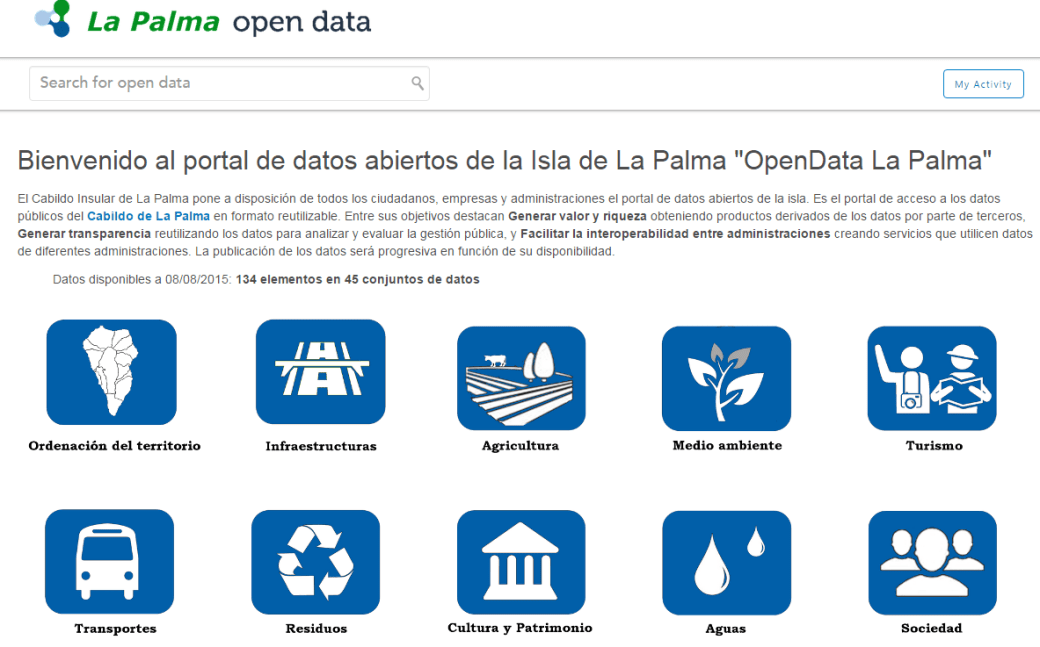The height and width of the screenshot is (647, 1040).
Task: Click the Ordenación del territorio island map icon
Action: click(x=111, y=372)
